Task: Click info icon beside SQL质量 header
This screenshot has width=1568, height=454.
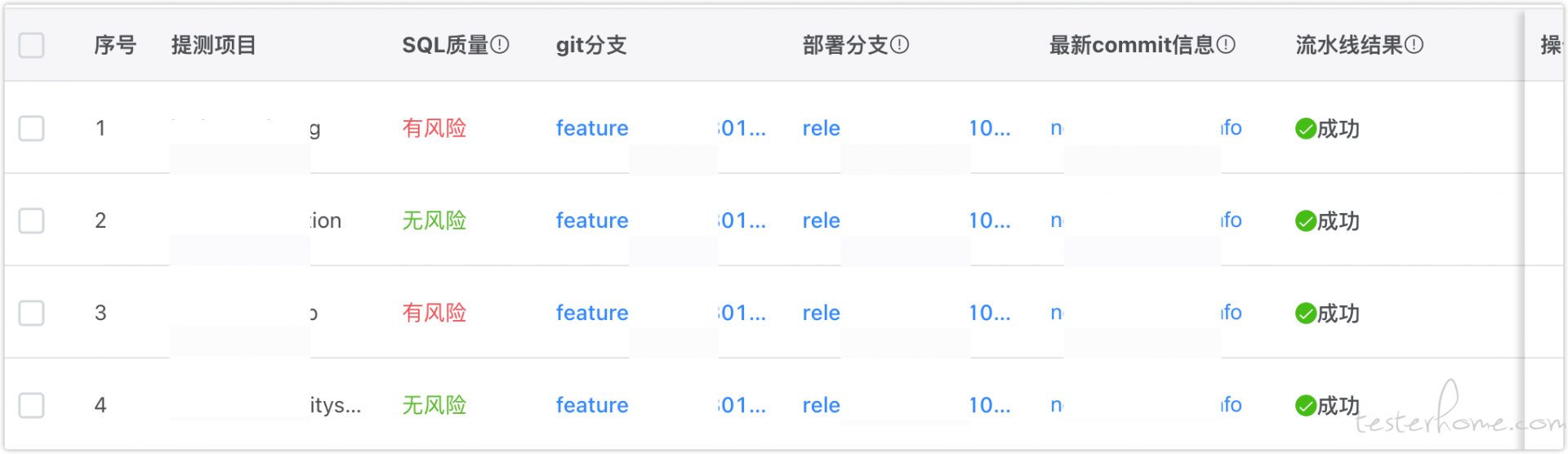Action: point(500,45)
